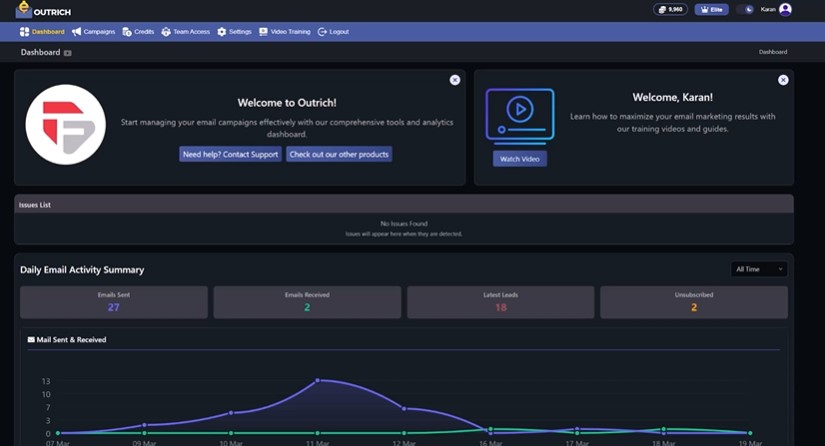Open the Campaigns menu item
This screenshot has width=825, height=446.
click(x=93, y=32)
